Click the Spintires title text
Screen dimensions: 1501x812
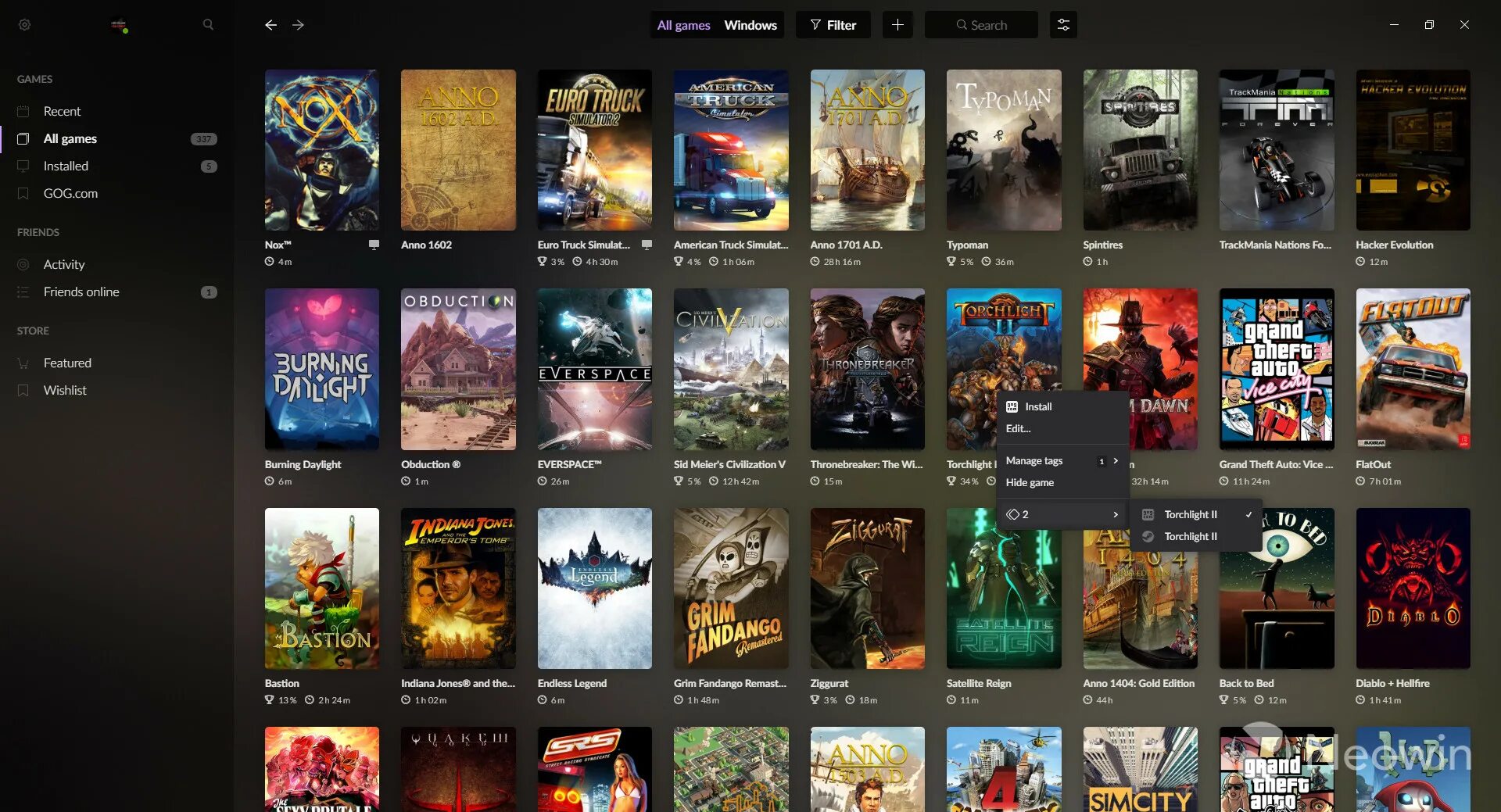(x=1102, y=245)
